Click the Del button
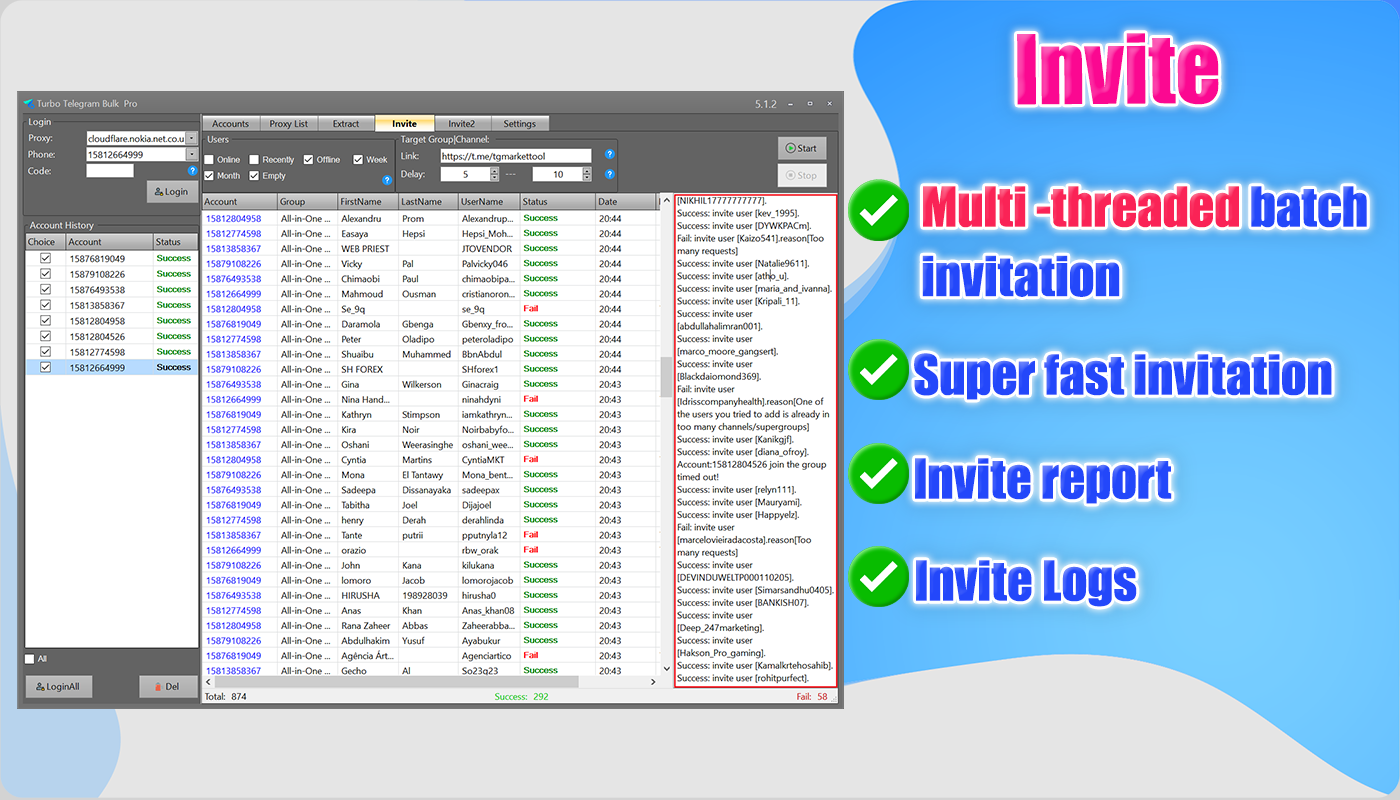1400x800 pixels. point(167,687)
